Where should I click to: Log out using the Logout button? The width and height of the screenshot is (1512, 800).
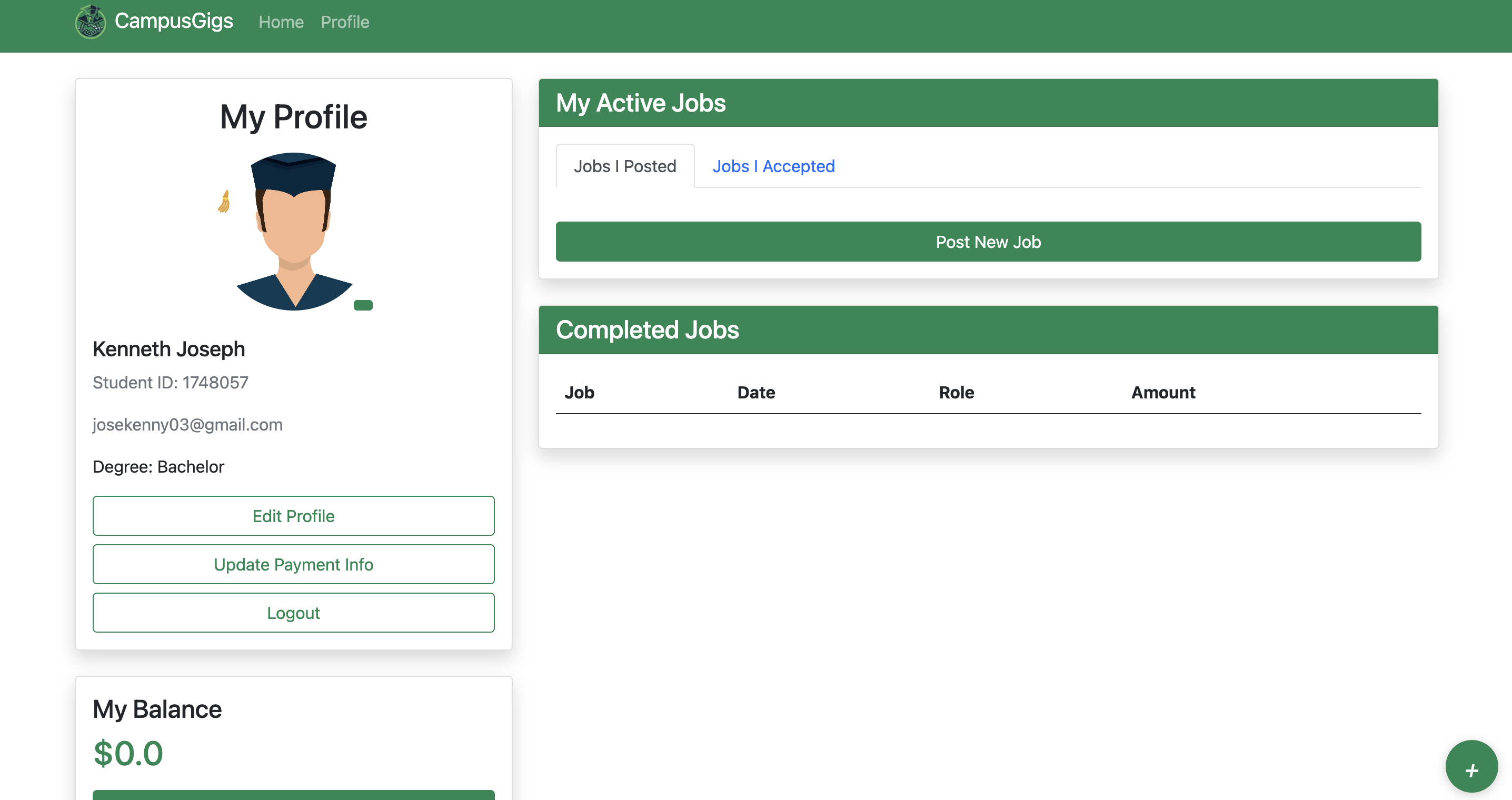pyautogui.click(x=293, y=613)
